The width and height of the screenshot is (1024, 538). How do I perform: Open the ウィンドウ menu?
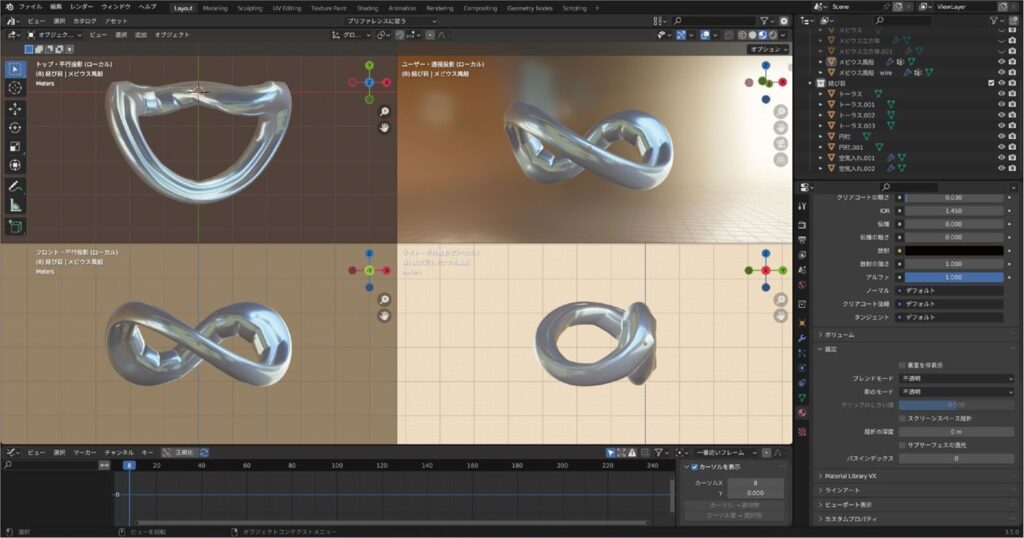pos(115,7)
